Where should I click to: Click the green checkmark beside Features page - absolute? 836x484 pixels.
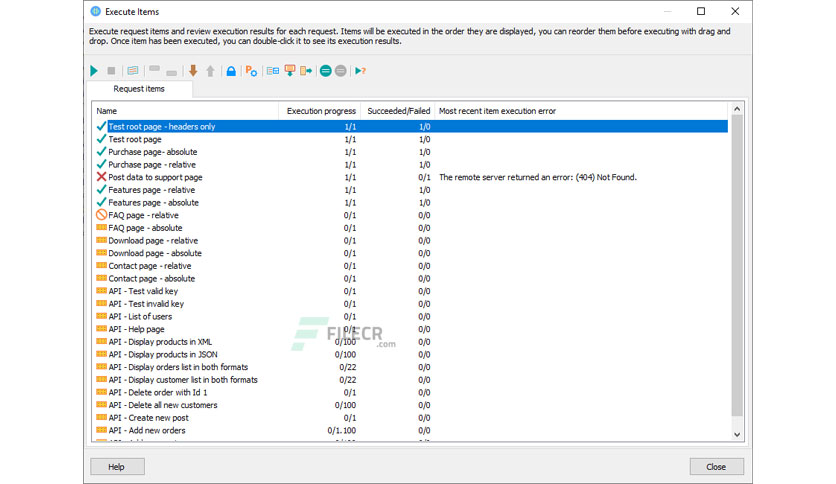101,203
